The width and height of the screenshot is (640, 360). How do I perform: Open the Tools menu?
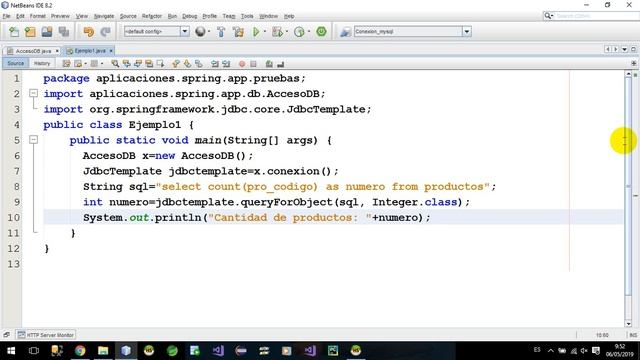(247, 16)
